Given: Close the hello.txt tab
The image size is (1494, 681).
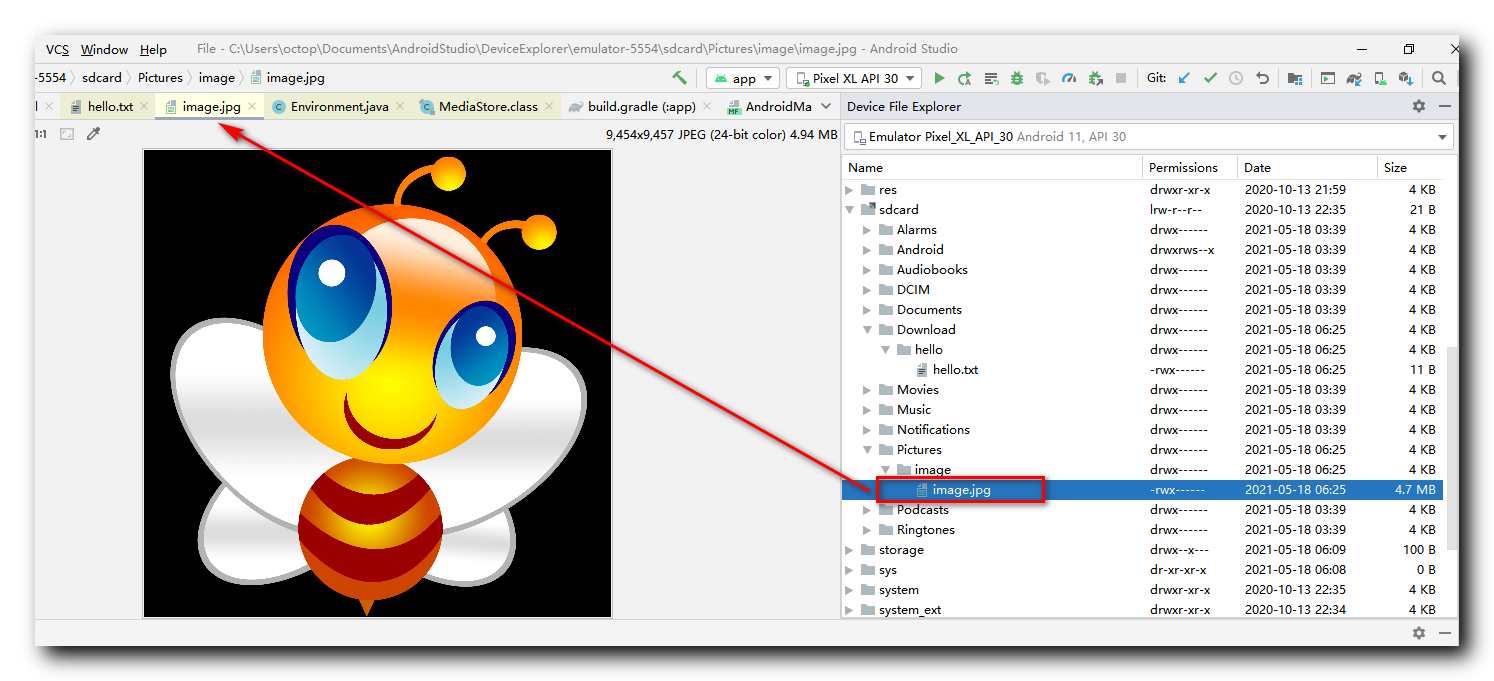Looking at the screenshot, I should tap(144, 106).
